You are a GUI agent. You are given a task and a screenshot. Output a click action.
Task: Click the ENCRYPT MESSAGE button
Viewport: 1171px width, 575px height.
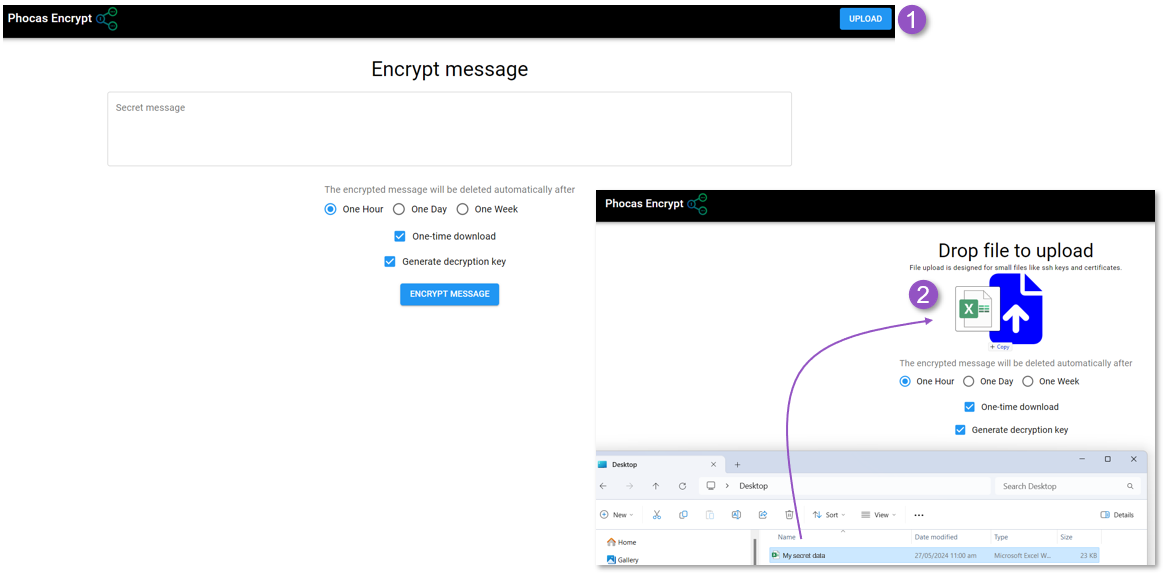pos(450,294)
